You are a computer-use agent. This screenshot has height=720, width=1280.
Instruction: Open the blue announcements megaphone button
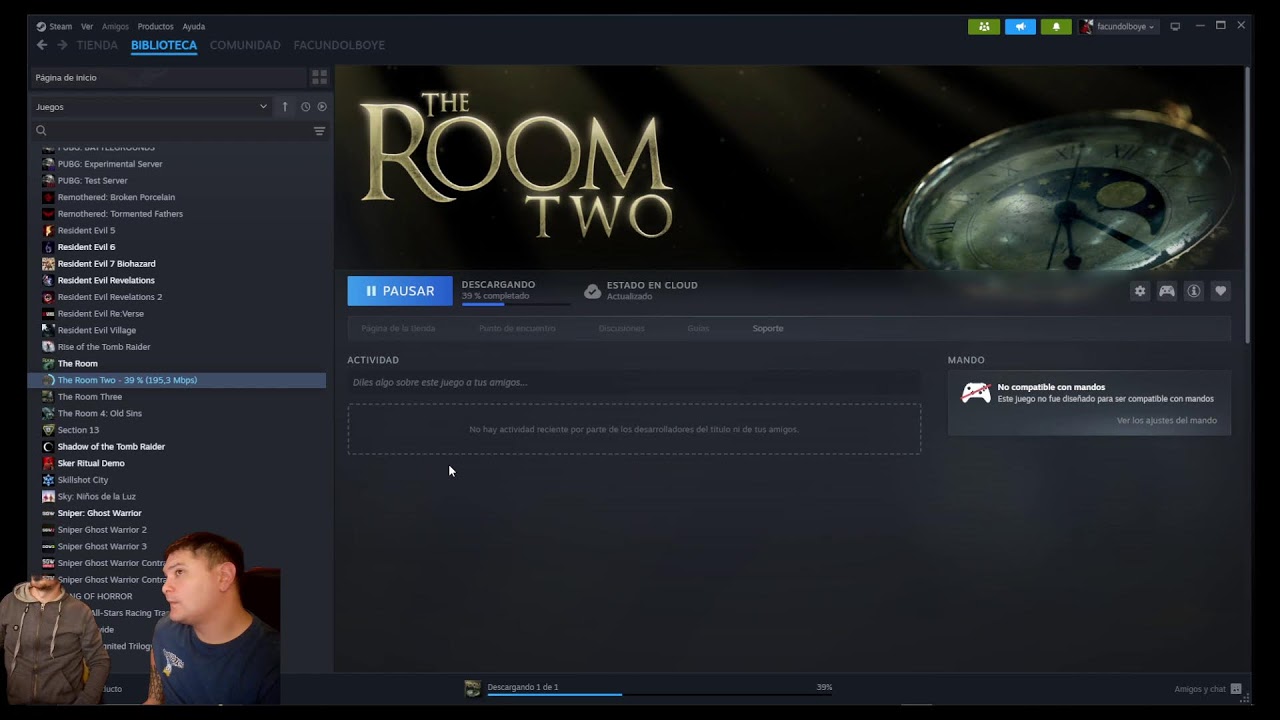(x=1020, y=27)
